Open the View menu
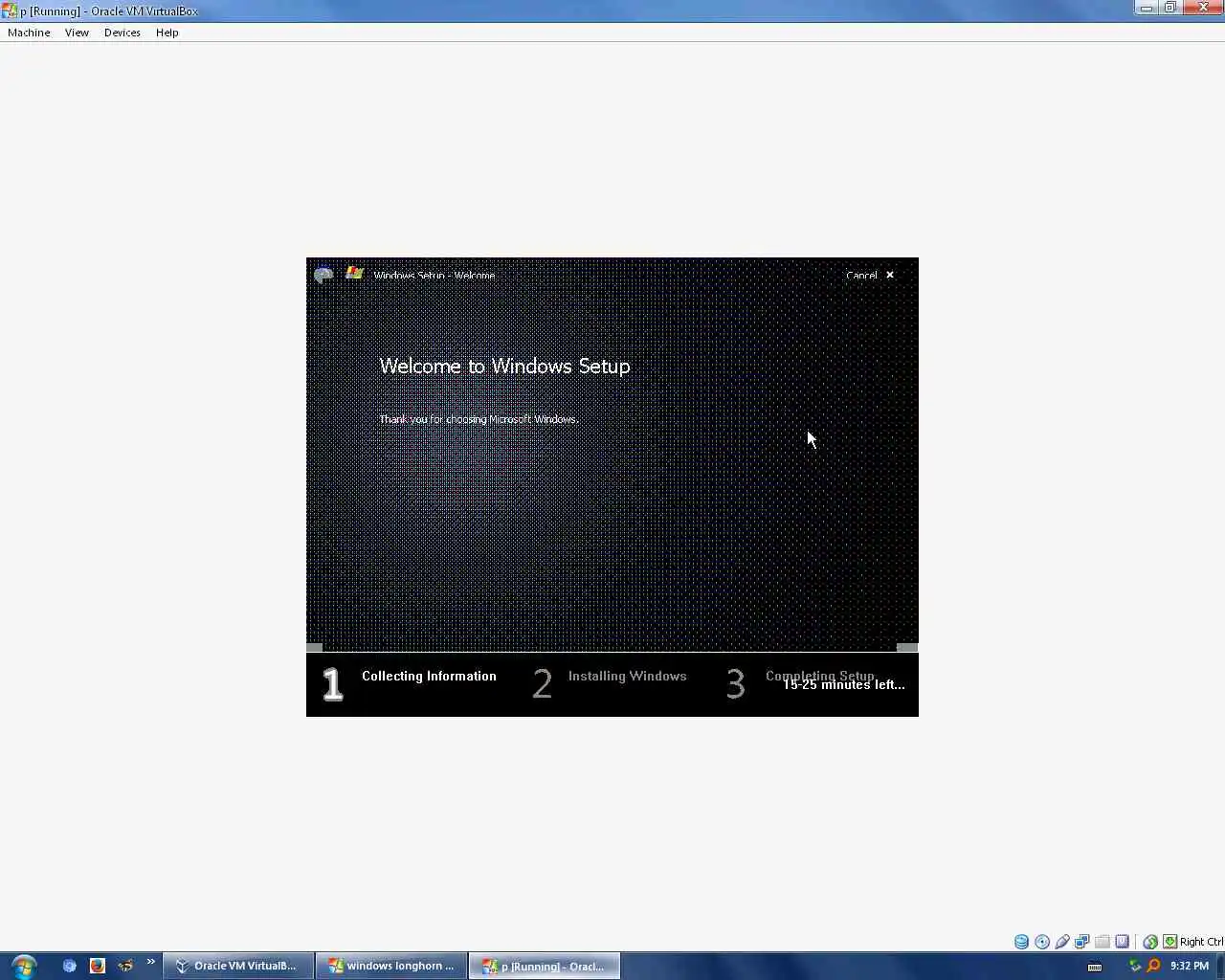Screen dimensions: 1225x980 [77, 33]
